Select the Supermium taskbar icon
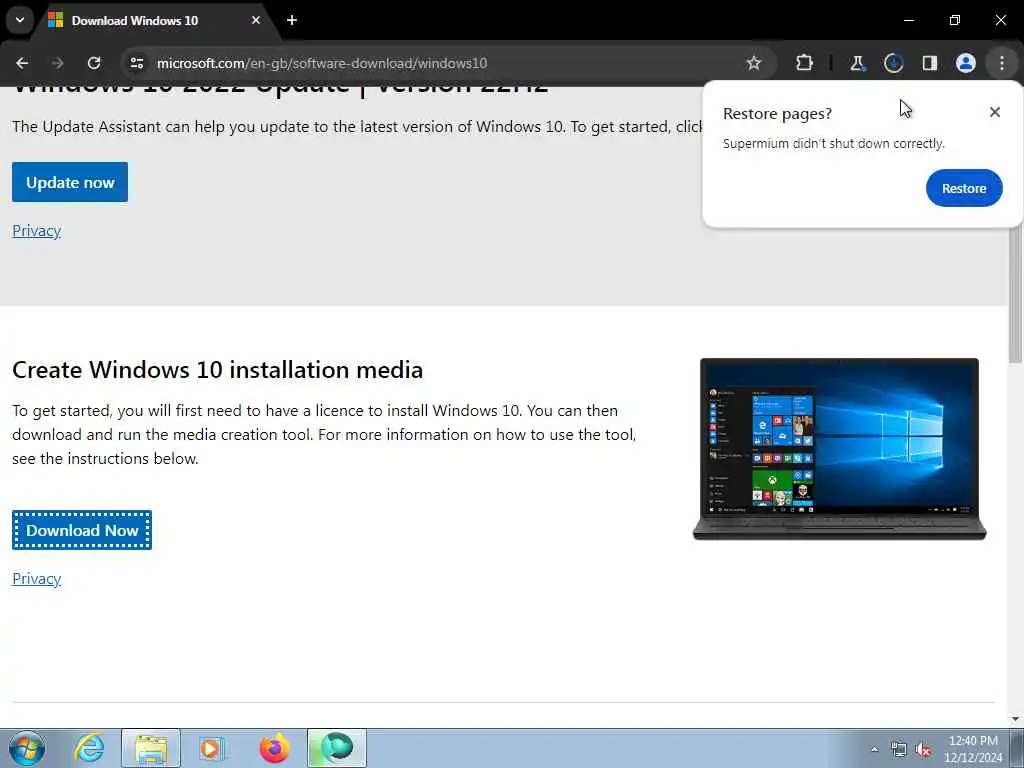Screen dimensions: 1024x768 [337, 748]
